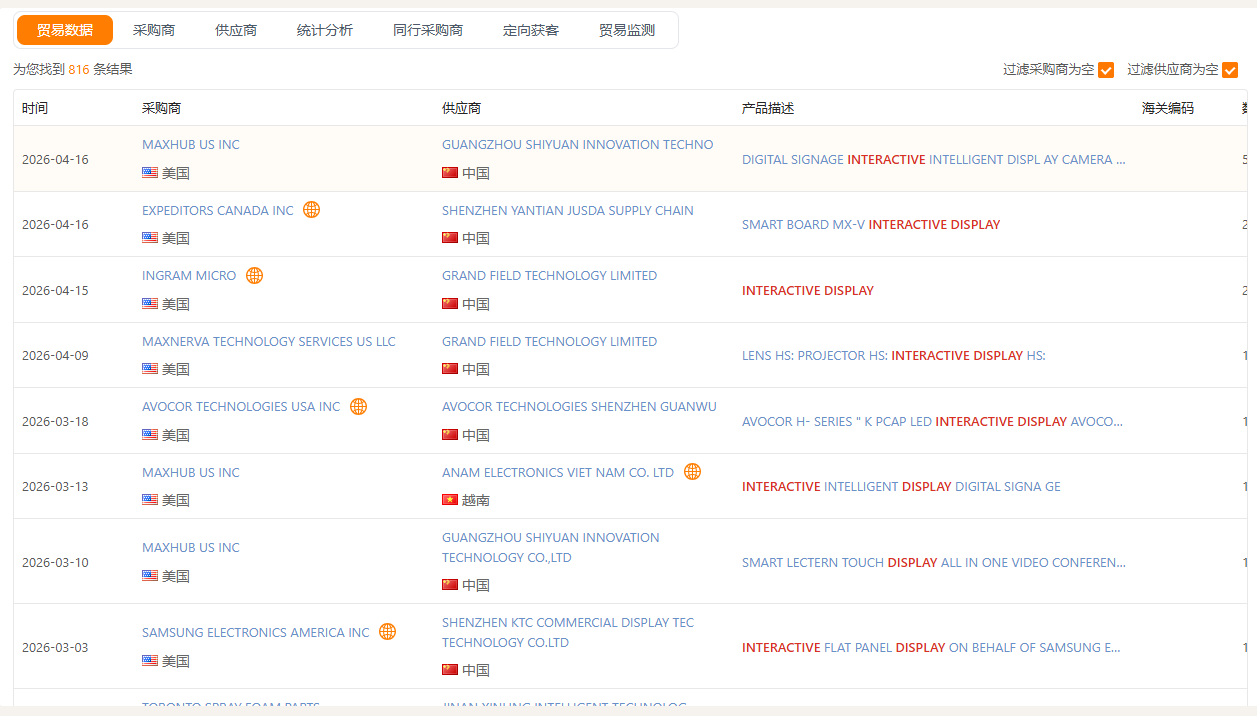This screenshot has width=1257, height=716.
Task: Click date 2026-03-10
Action: point(55,563)
